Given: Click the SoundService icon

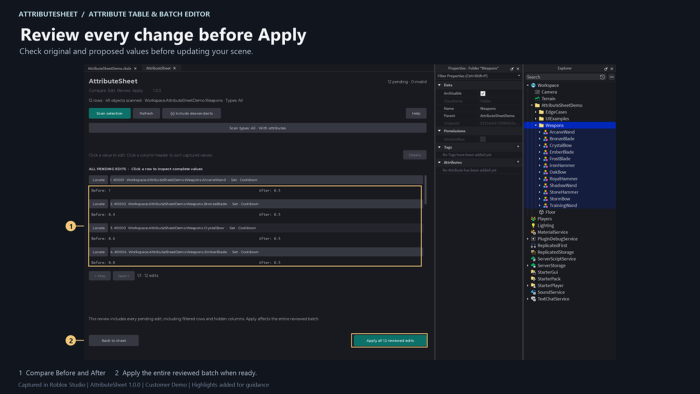Looking at the screenshot, I should click(x=533, y=292).
